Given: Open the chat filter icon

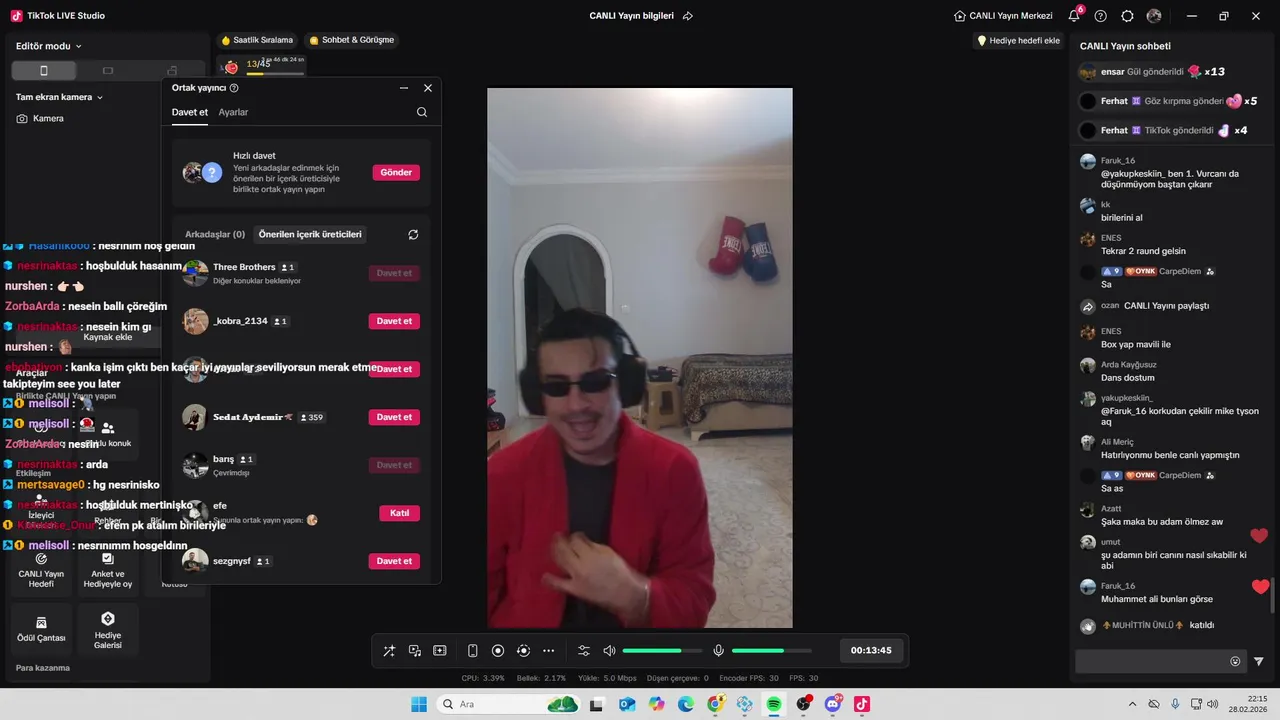Looking at the screenshot, I should pyautogui.click(x=1259, y=661).
